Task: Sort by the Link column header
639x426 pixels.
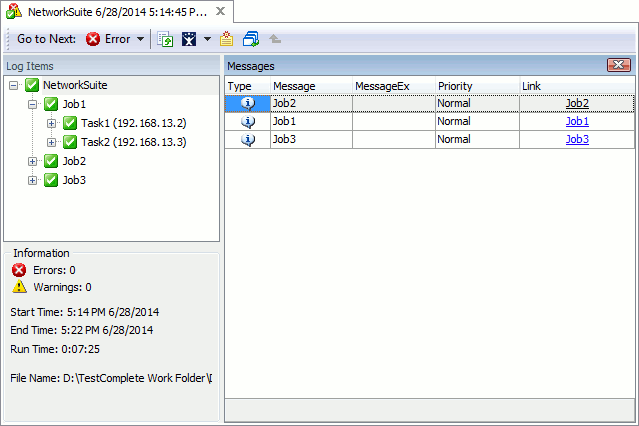Action: point(577,86)
